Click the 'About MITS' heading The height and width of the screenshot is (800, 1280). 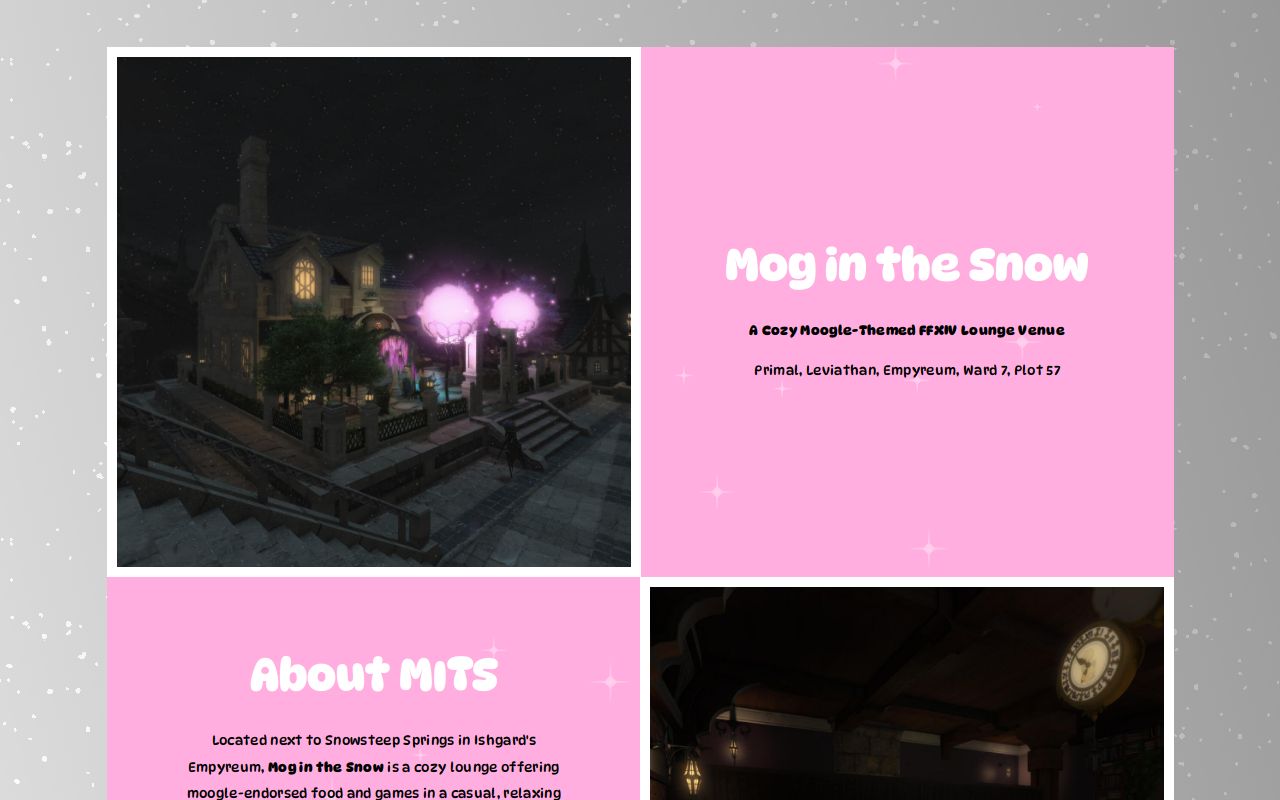(x=373, y=676)
